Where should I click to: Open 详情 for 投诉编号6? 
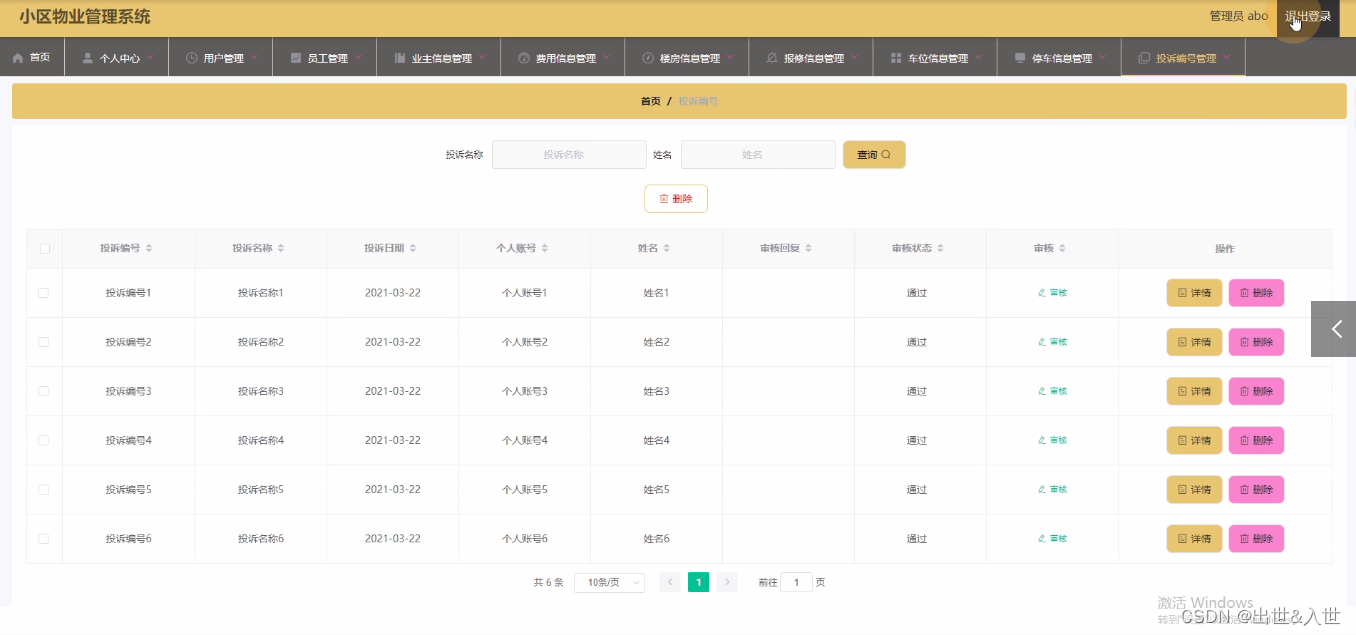click(x=1194, y=538)
